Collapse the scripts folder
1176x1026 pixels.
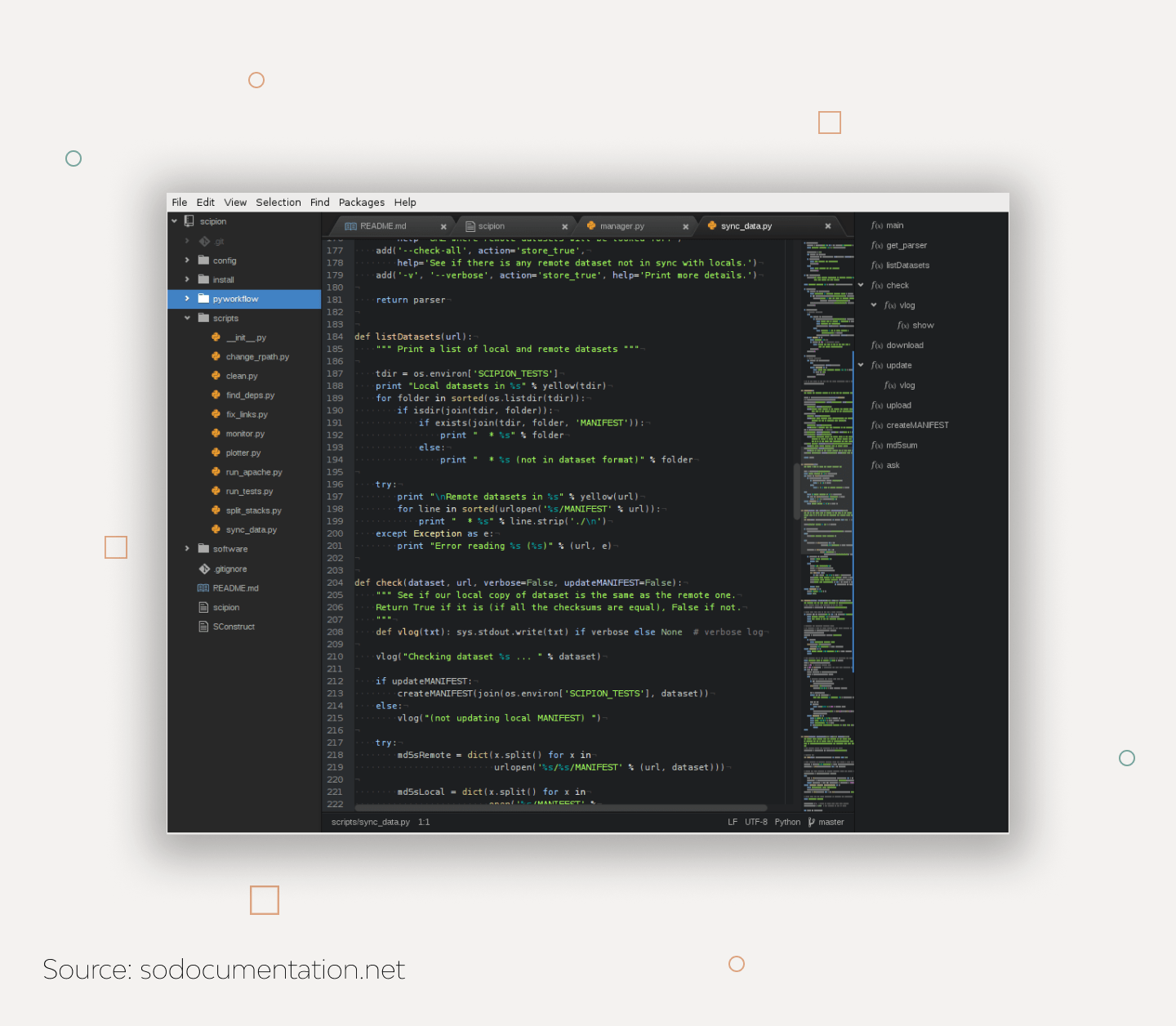(187, 318)
